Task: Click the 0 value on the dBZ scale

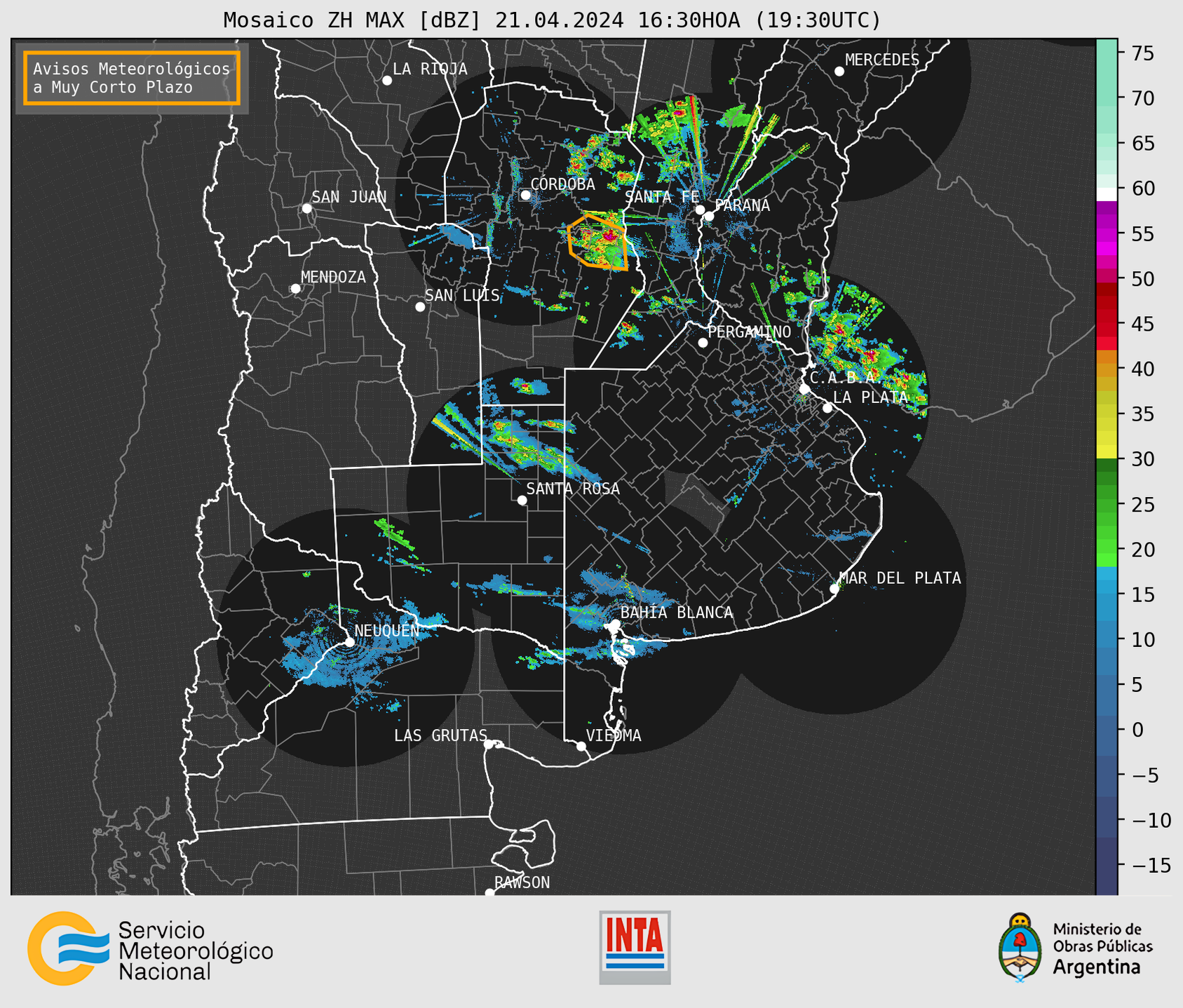Action: tap(1137, 730)
